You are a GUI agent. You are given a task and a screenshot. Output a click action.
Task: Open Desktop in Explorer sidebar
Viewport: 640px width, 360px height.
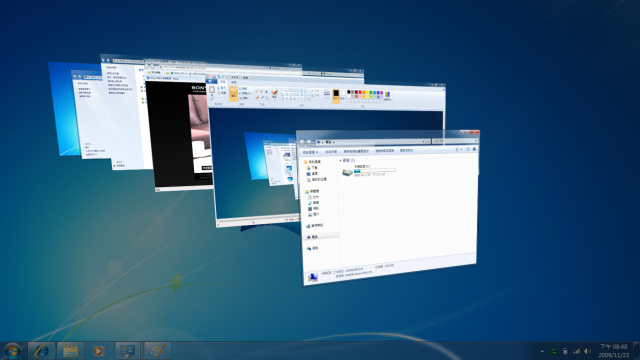point(312,173)
